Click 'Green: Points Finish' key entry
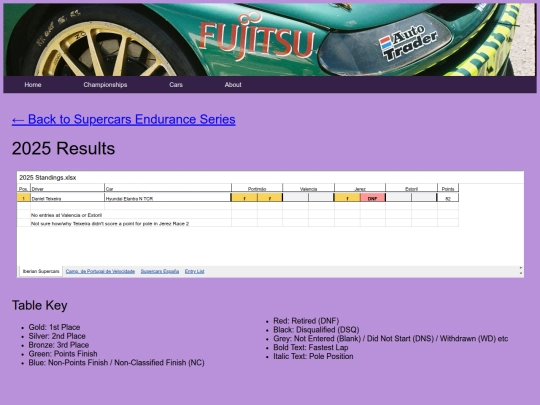Screen dimensions: 540x405 63,354
